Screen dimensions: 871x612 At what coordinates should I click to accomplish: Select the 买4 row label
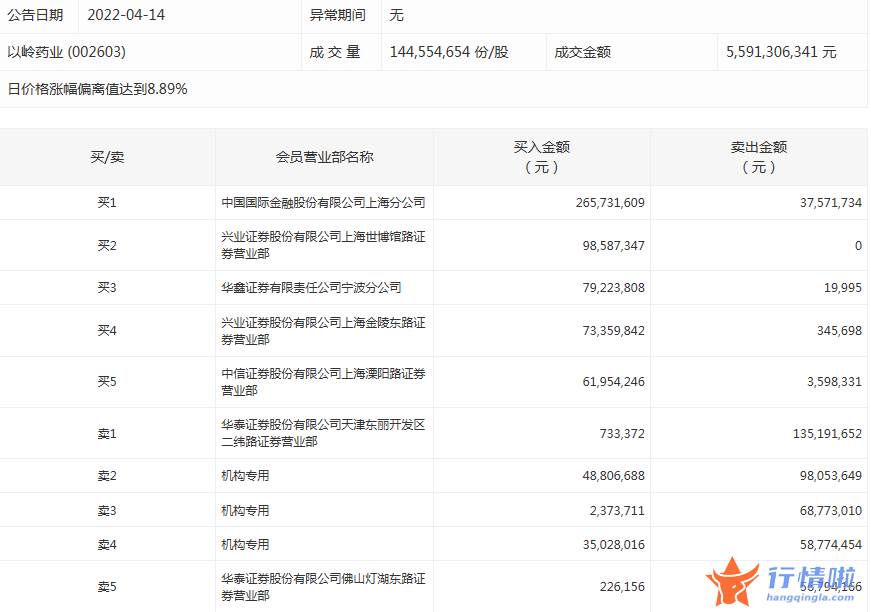click(107, 331)
